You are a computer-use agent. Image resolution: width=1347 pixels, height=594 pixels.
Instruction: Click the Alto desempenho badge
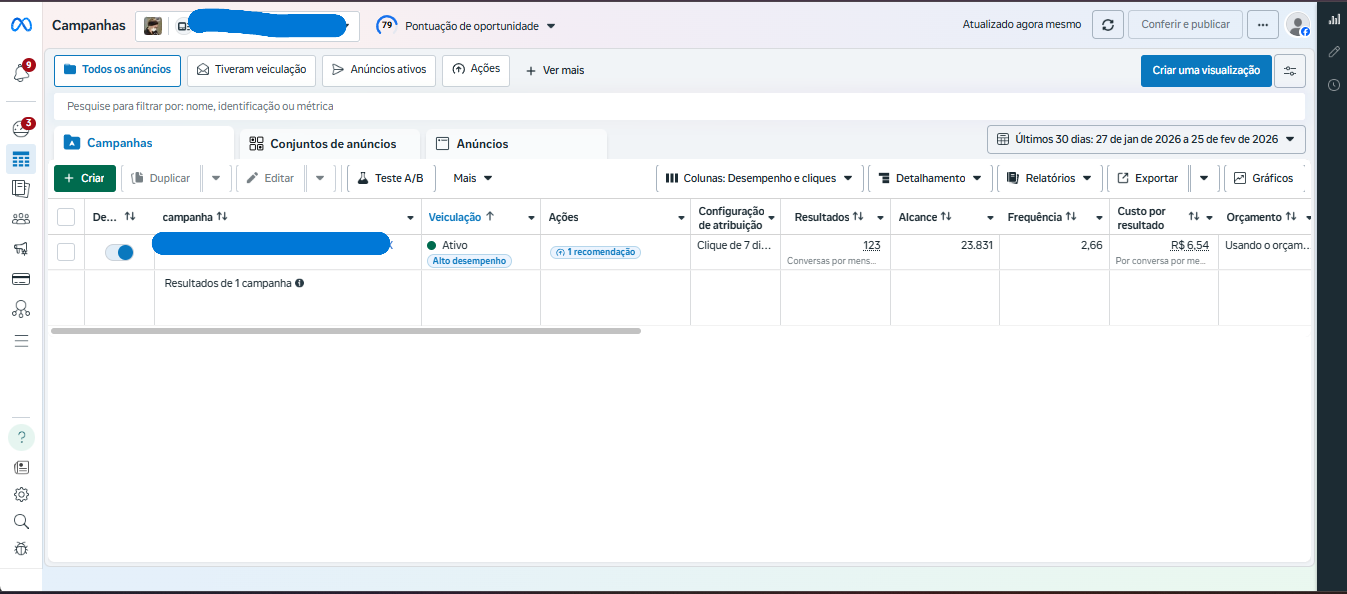470,261
